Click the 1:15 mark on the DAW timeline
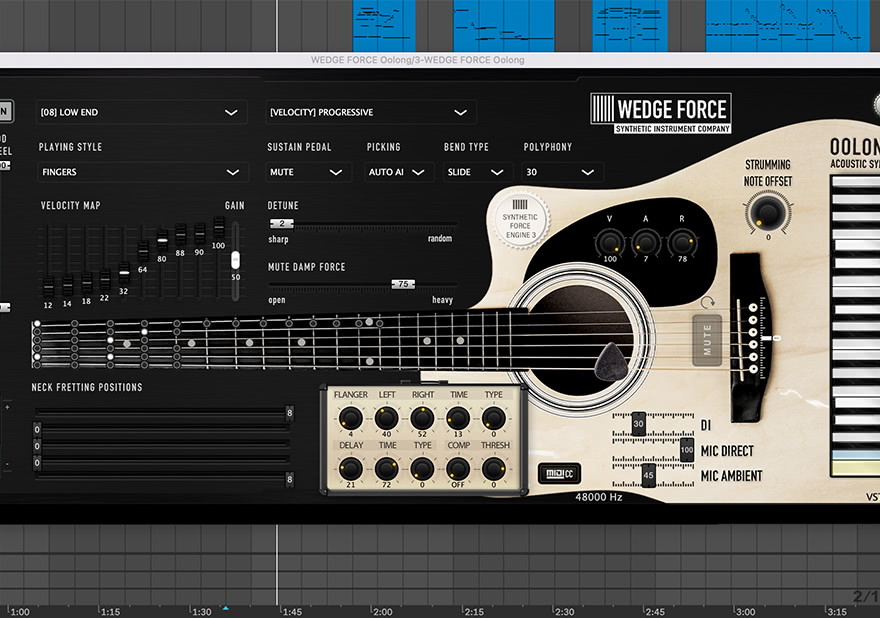This screenshot has width=880, height=618. pos(110,612)
